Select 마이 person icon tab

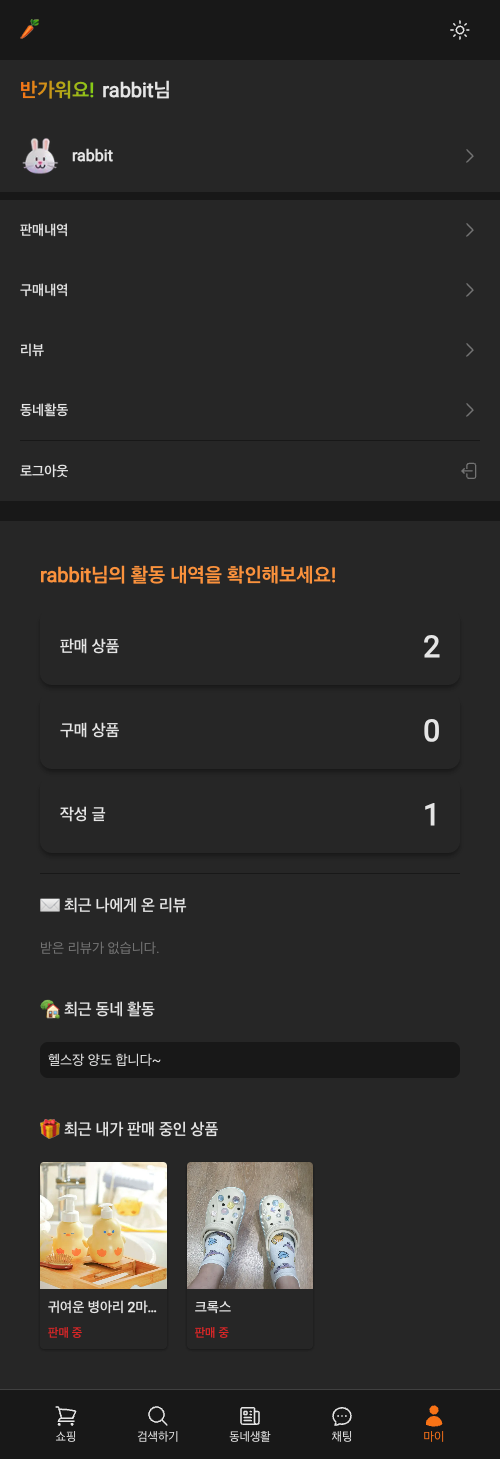(x=434, y=1416)
